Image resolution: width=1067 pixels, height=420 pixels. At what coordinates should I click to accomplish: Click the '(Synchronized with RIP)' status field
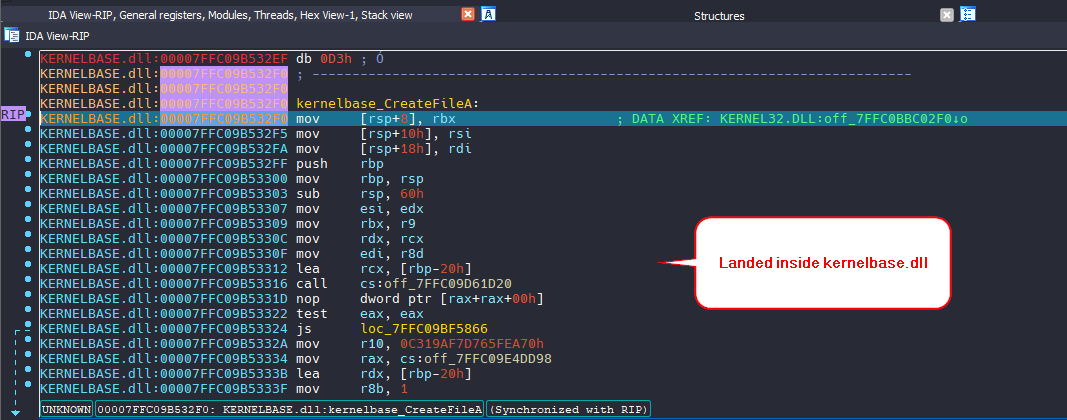point(570,409)
